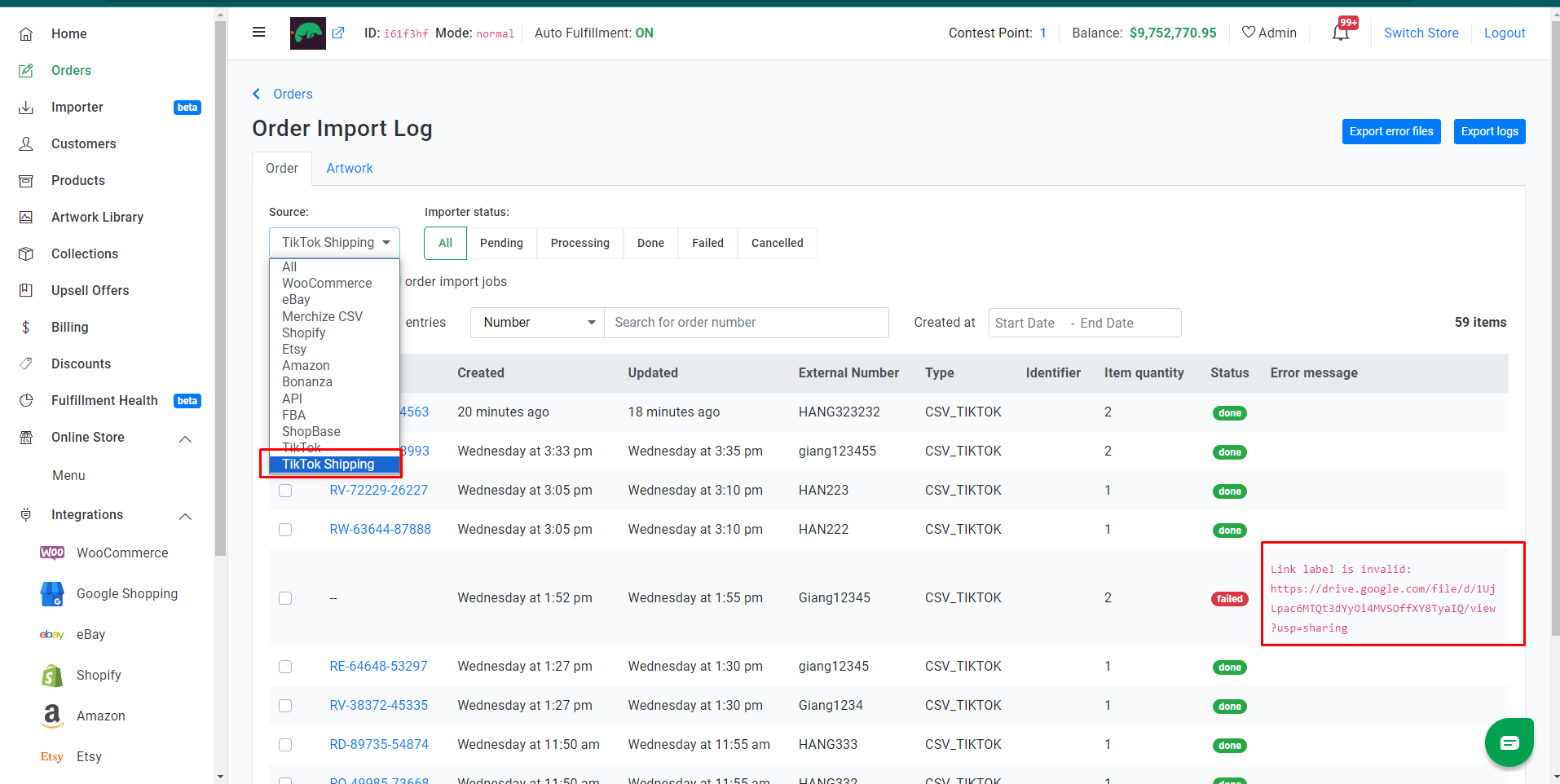Click the store chameleon logo thumbnail
1560x784 pixels.
[x=308, y=33]
